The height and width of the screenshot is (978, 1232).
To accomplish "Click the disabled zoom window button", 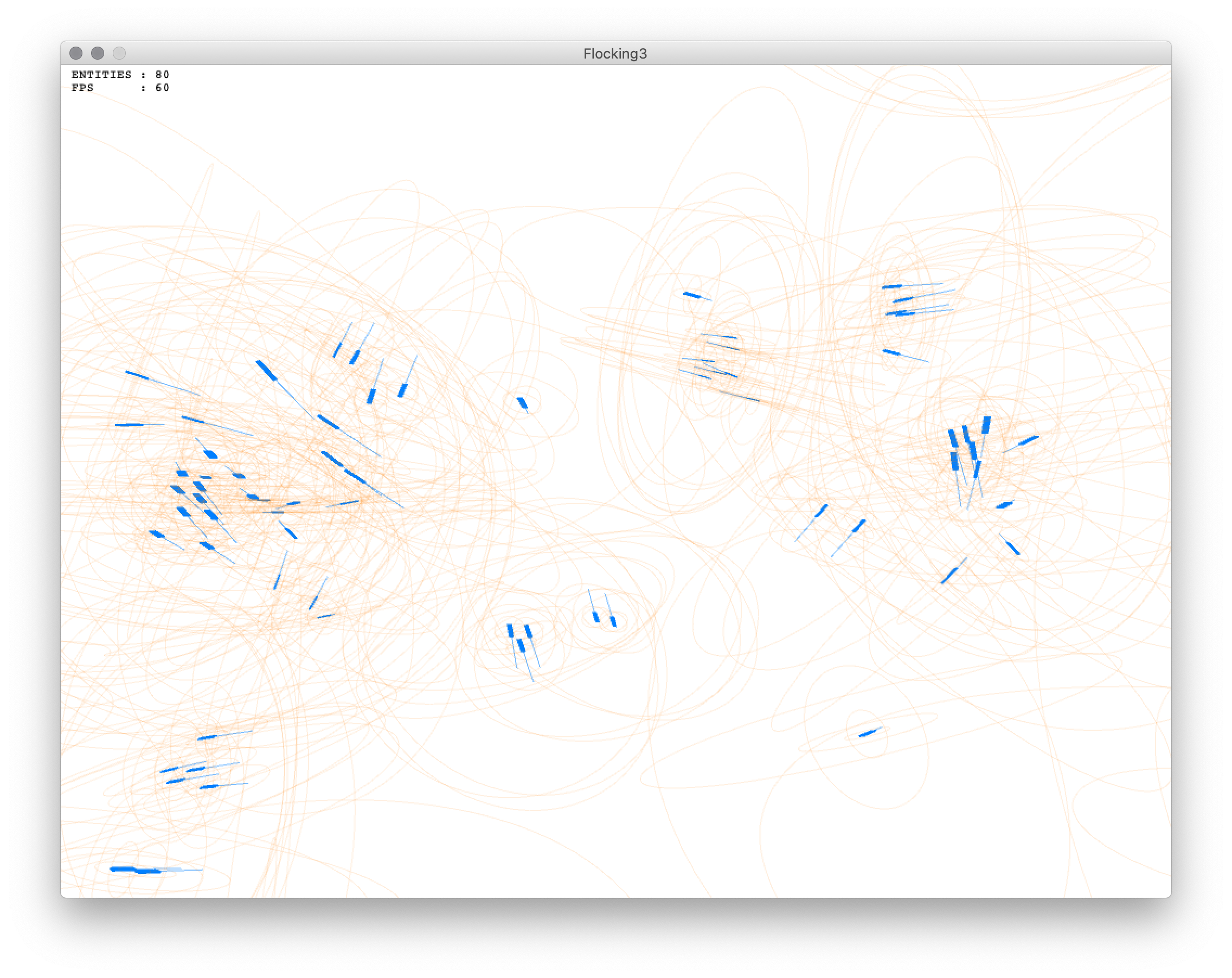I will pyautogui.click(x=119, y=53).
